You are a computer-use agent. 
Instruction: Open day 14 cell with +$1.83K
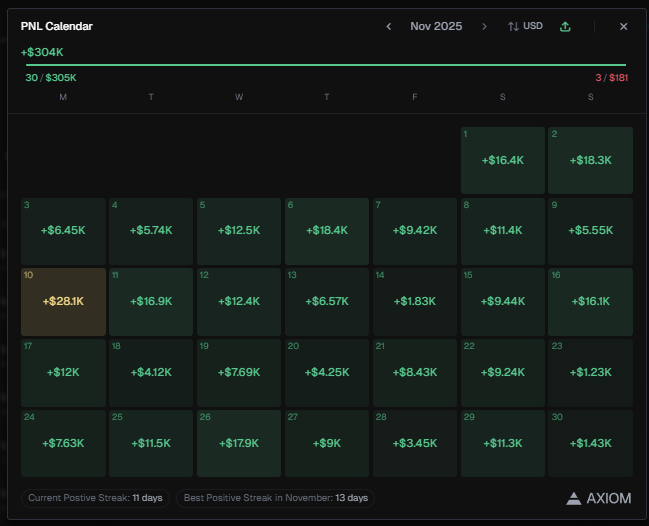(x=415, y=302)
